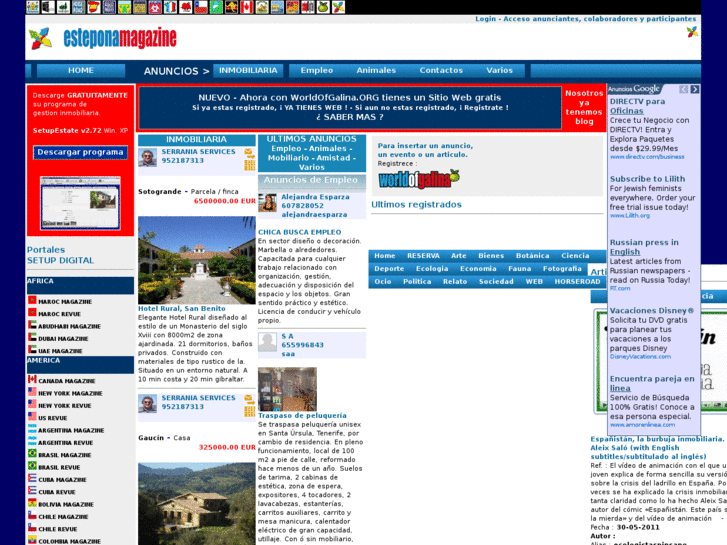Click the Spain map flag icon in the top strip
This screenshot has height=545, width=727.
coord(94,7)
